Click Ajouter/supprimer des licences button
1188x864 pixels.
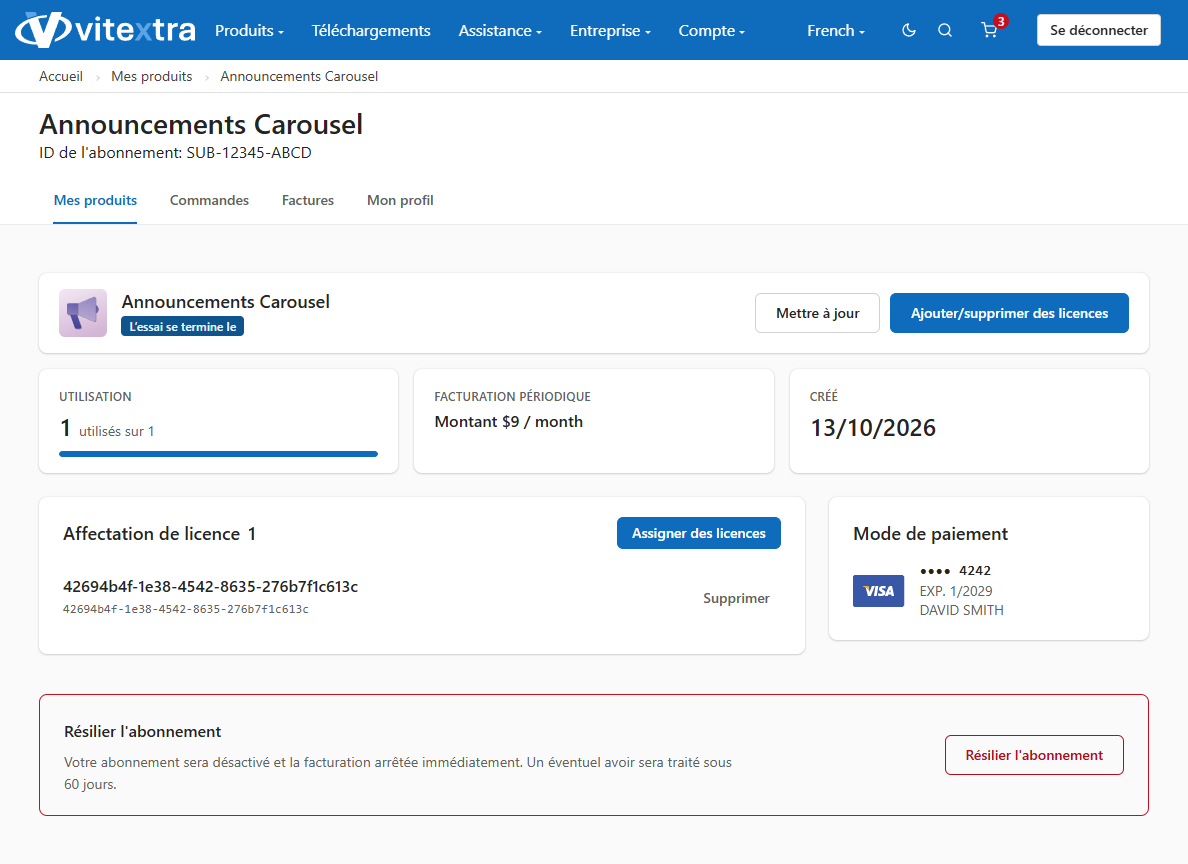click(x=1009, y=313)
